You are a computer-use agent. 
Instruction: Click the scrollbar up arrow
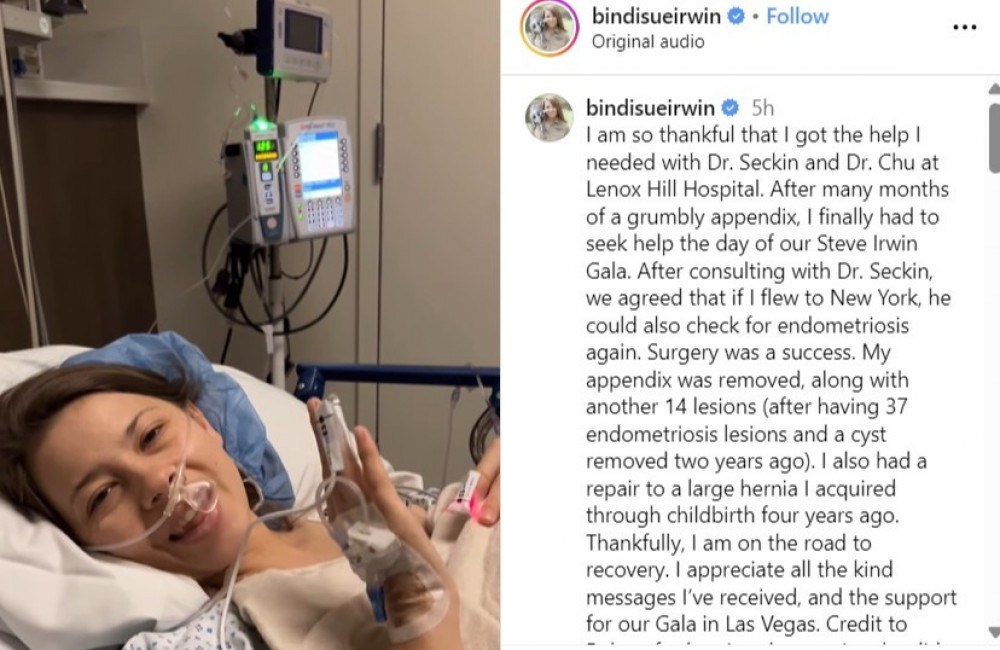coord(994,89)
